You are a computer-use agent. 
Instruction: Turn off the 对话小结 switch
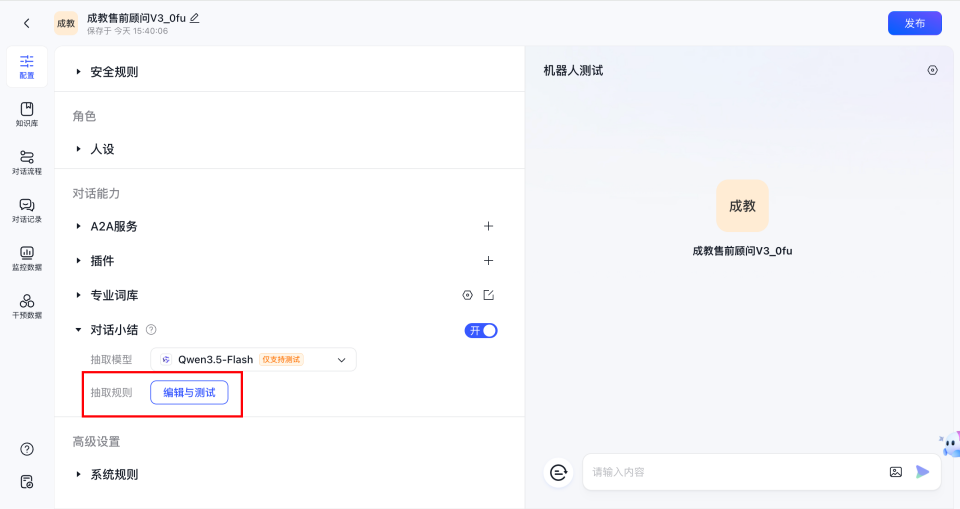[x=481, y=331]
